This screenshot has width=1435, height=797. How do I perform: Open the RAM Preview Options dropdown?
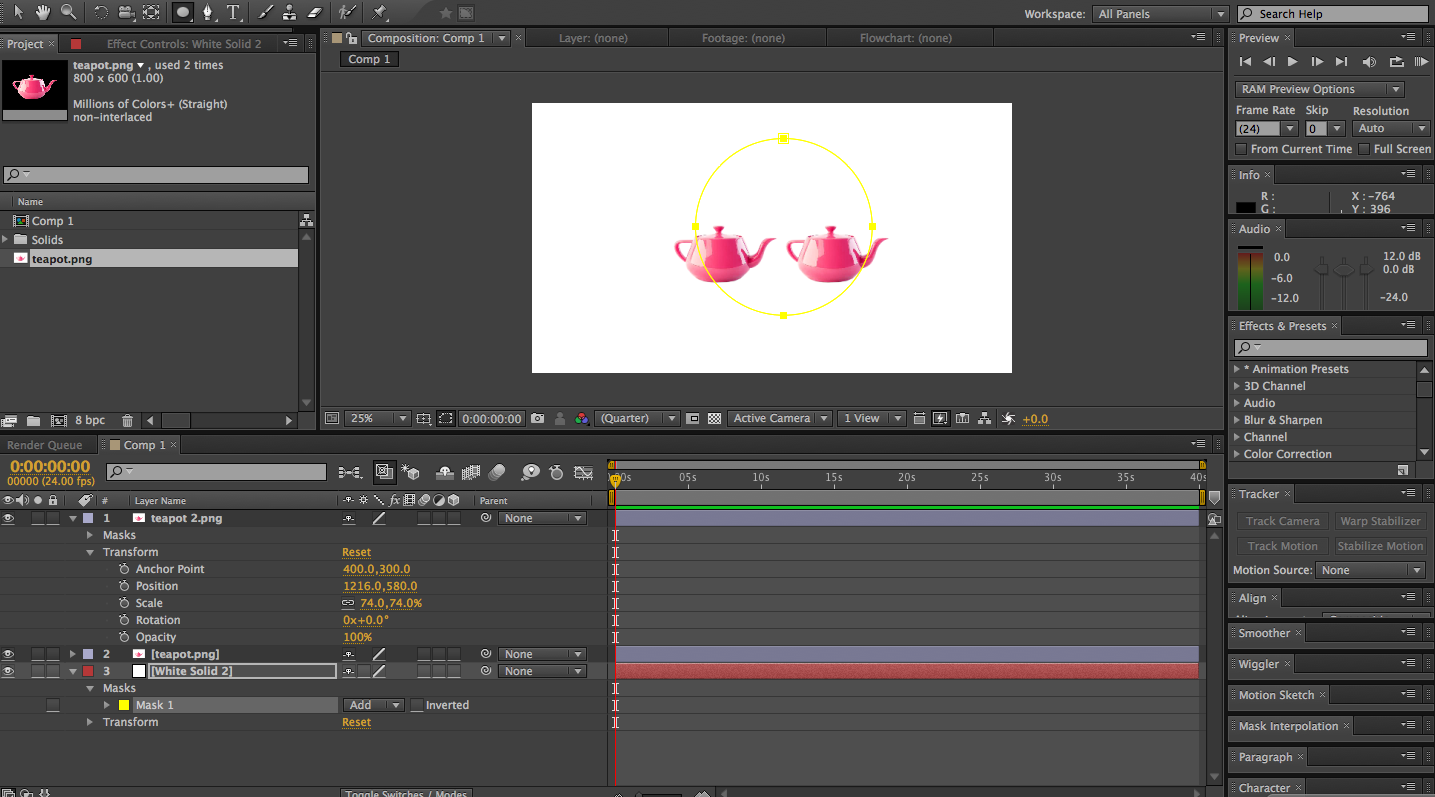[x=1320, y=89]
